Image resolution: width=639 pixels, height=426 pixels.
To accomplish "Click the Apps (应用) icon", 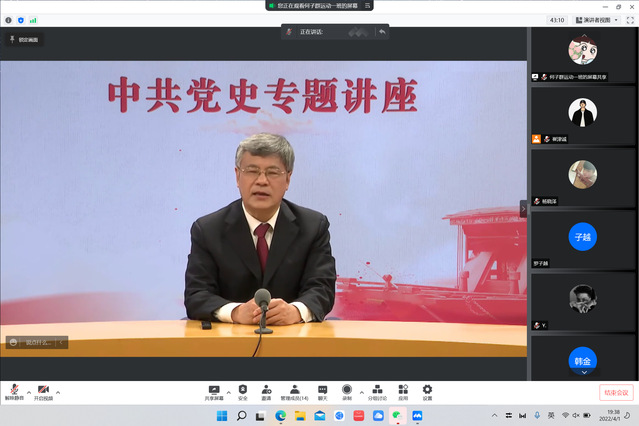I will tap(403, 390).
